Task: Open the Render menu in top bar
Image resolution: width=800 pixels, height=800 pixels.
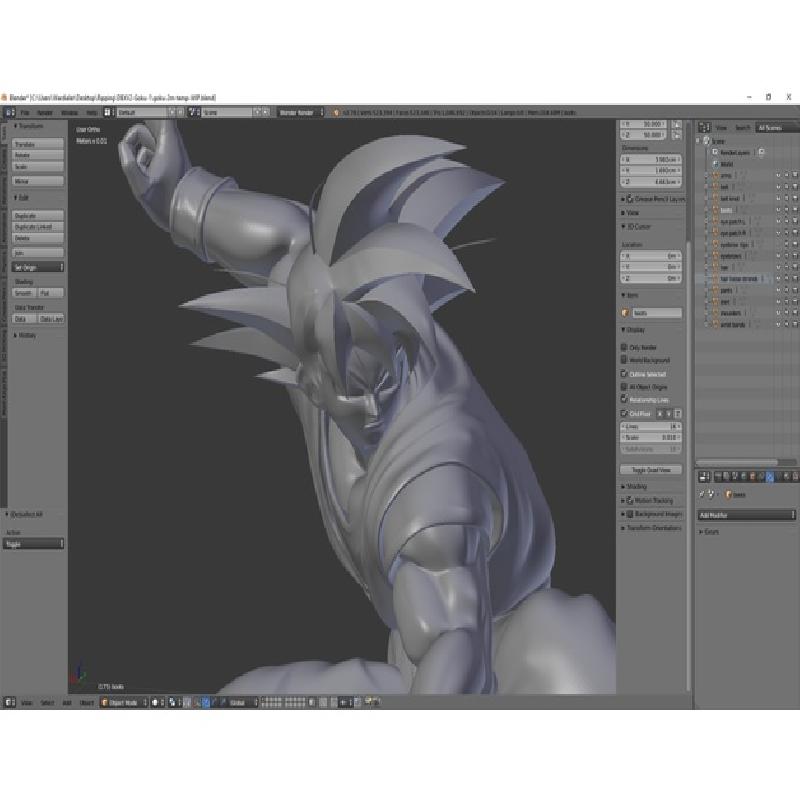Action: click(x=45, y=112)
